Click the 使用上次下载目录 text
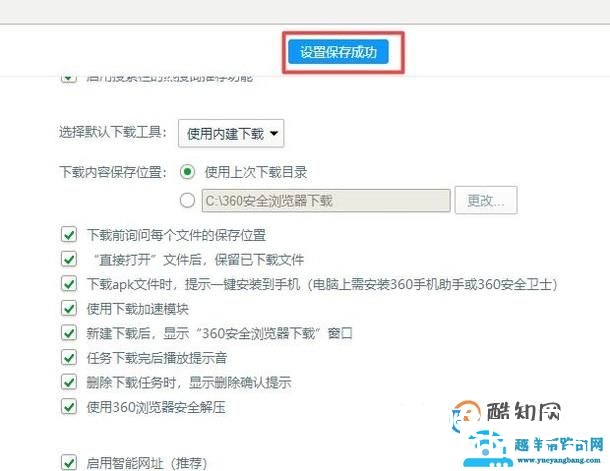 [256, 172]
